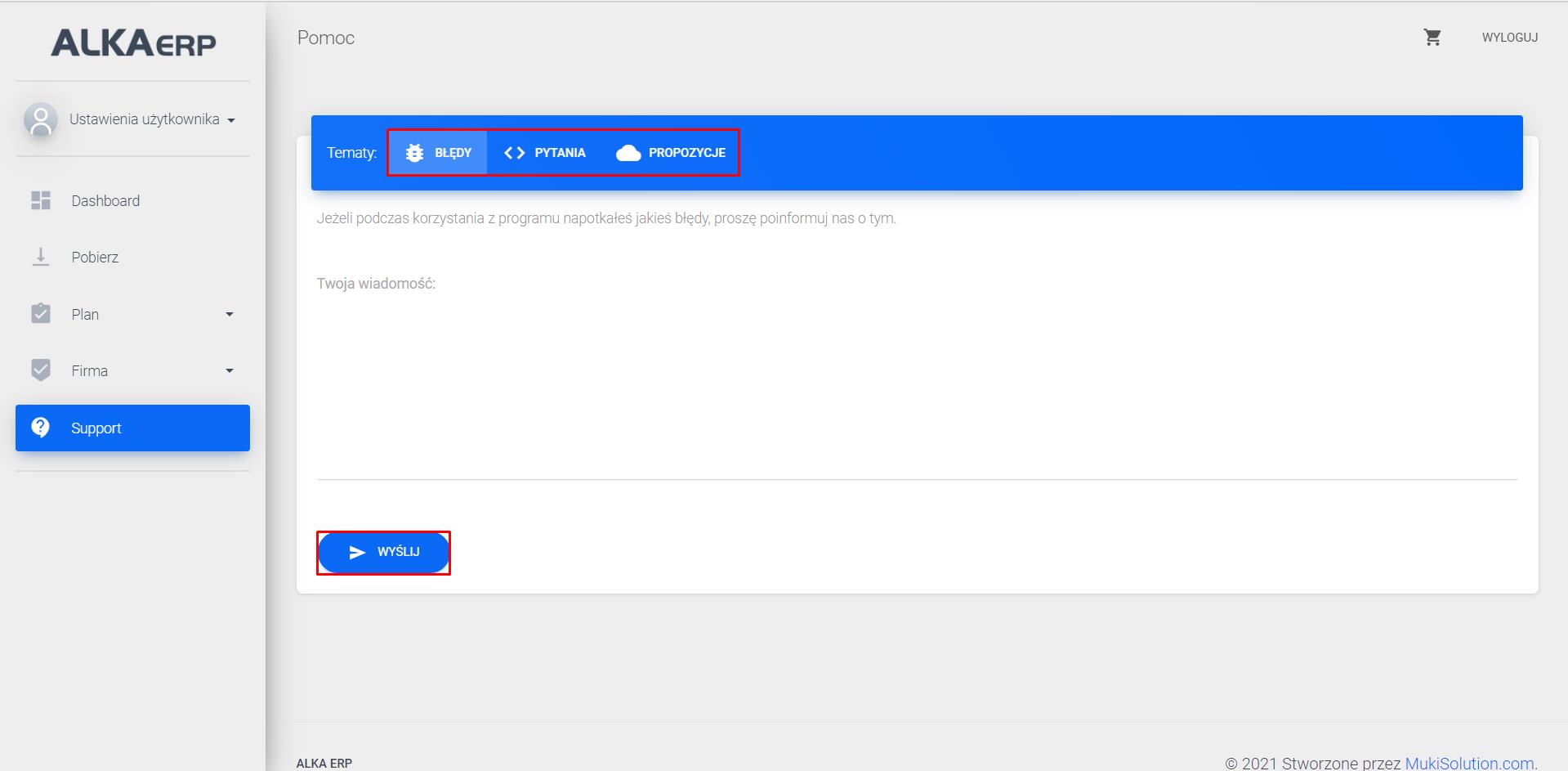This screenshot has height=771, width=1568.
Task: Click the Dashboard grid icon
Action: [41, 200]
